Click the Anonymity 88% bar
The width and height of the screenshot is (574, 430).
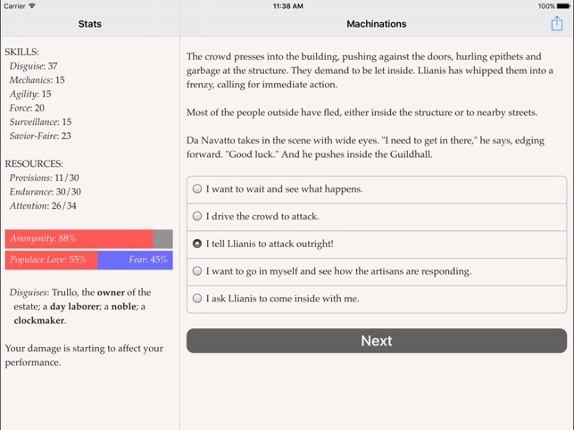pyautogui.click(x=89, y=239)
